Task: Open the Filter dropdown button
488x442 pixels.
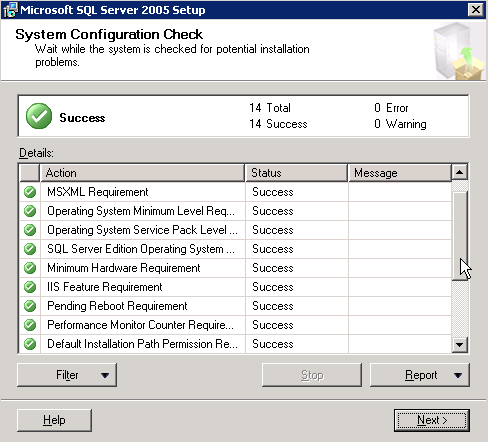Action: [67, 375]
